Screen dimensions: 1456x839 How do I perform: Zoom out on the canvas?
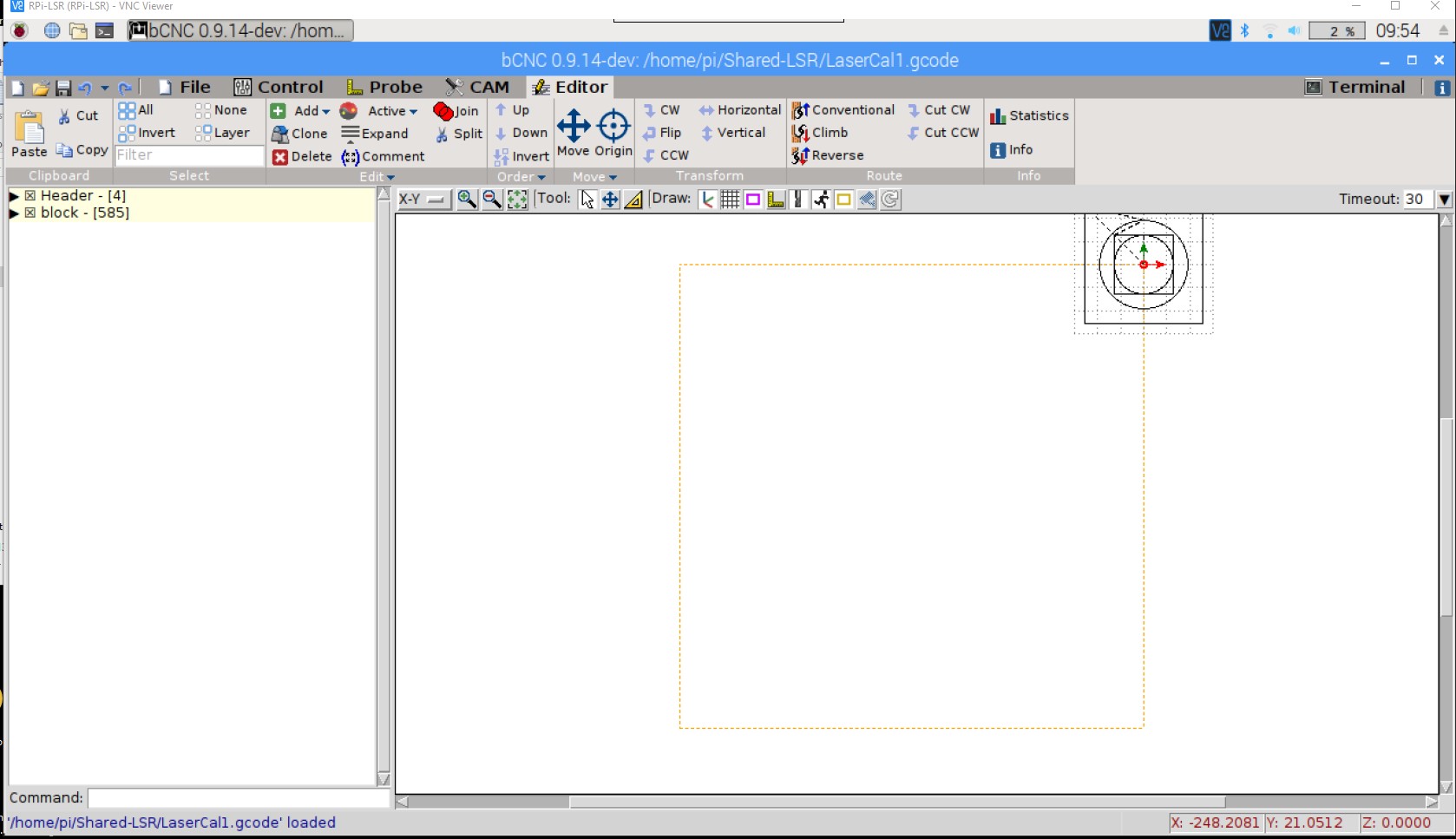click(492, 200)
